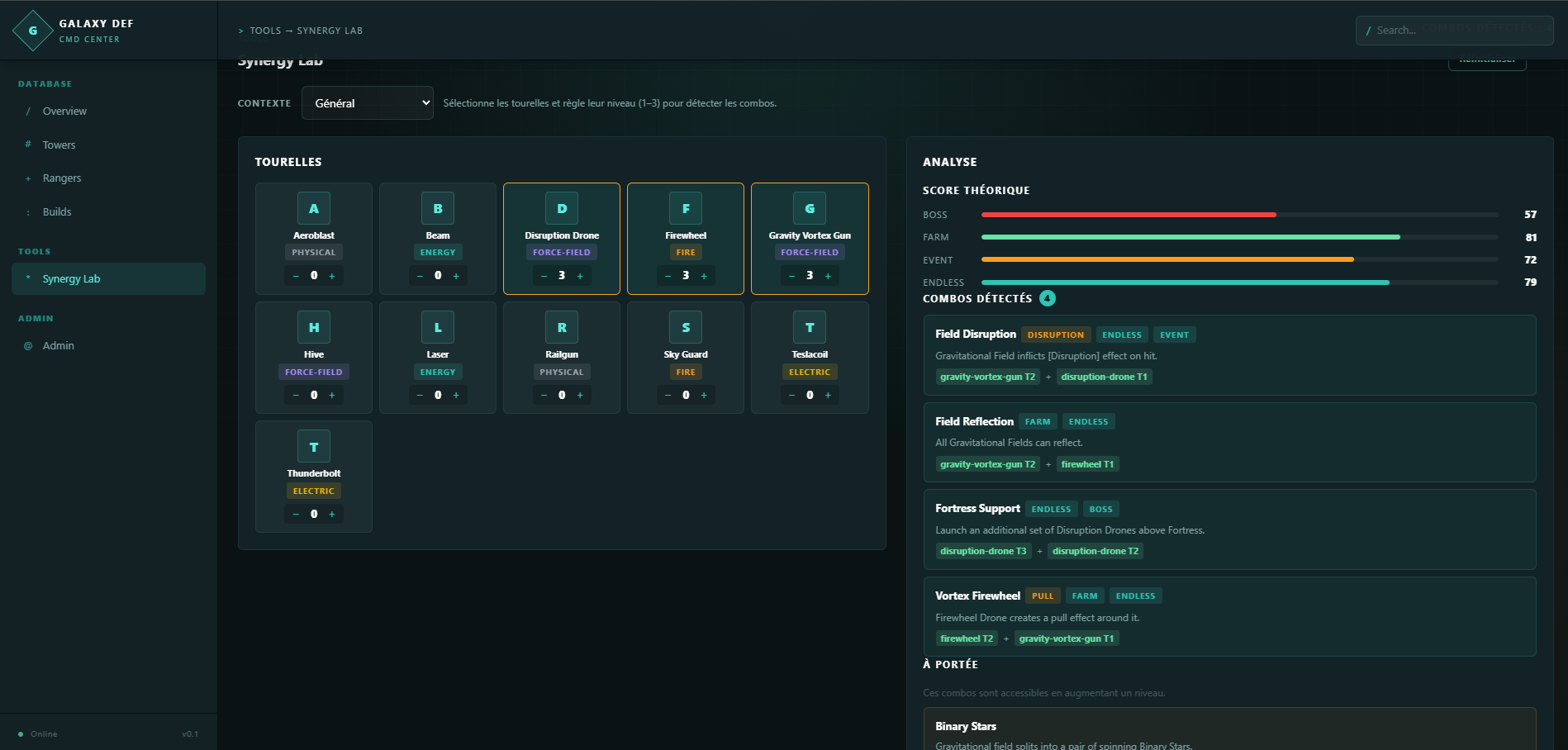Increase Thunderbolt level with plus
Image resolution: width=1568 pixels, height=750 pixels.
[332, 514]
